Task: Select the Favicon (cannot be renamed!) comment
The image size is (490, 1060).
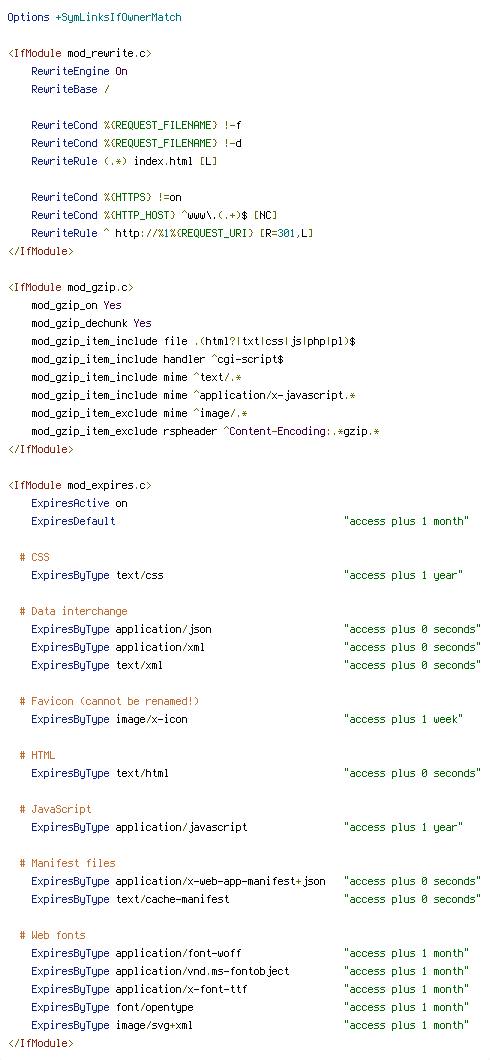Action: [109, 701]
